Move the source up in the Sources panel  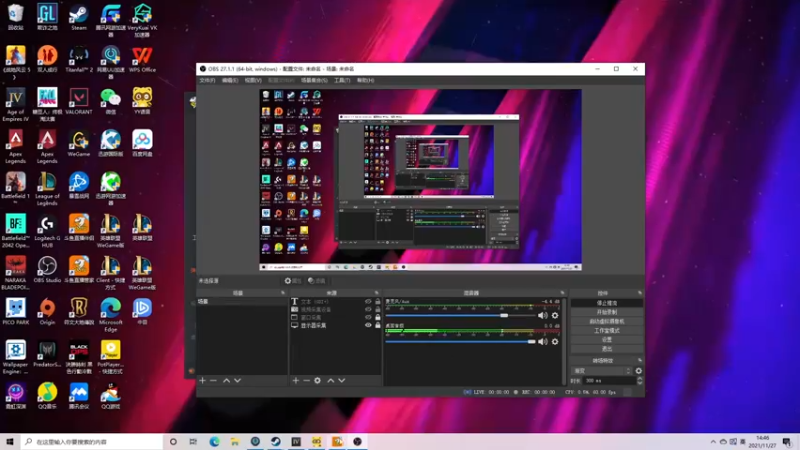pos(331,381)
